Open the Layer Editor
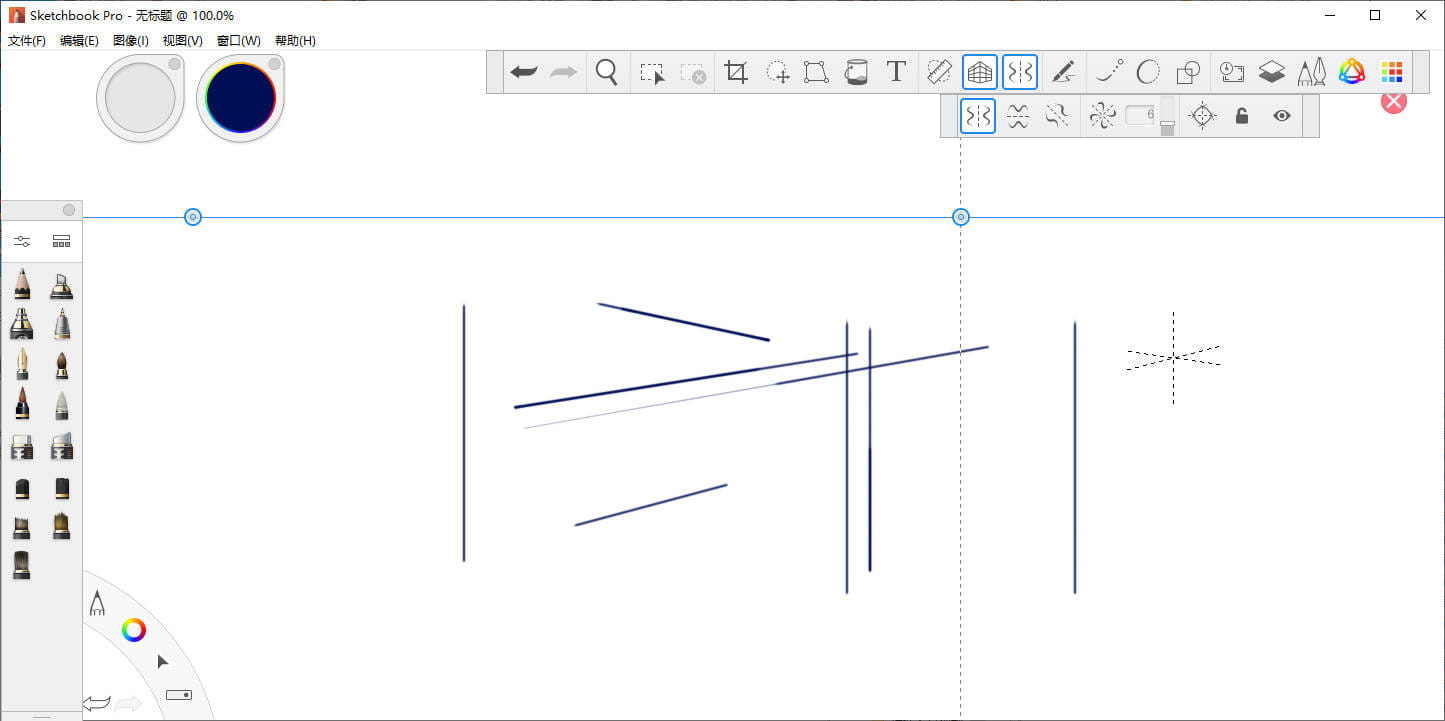The width and height of the screenshot is (1445, 721). [1271, 71]
